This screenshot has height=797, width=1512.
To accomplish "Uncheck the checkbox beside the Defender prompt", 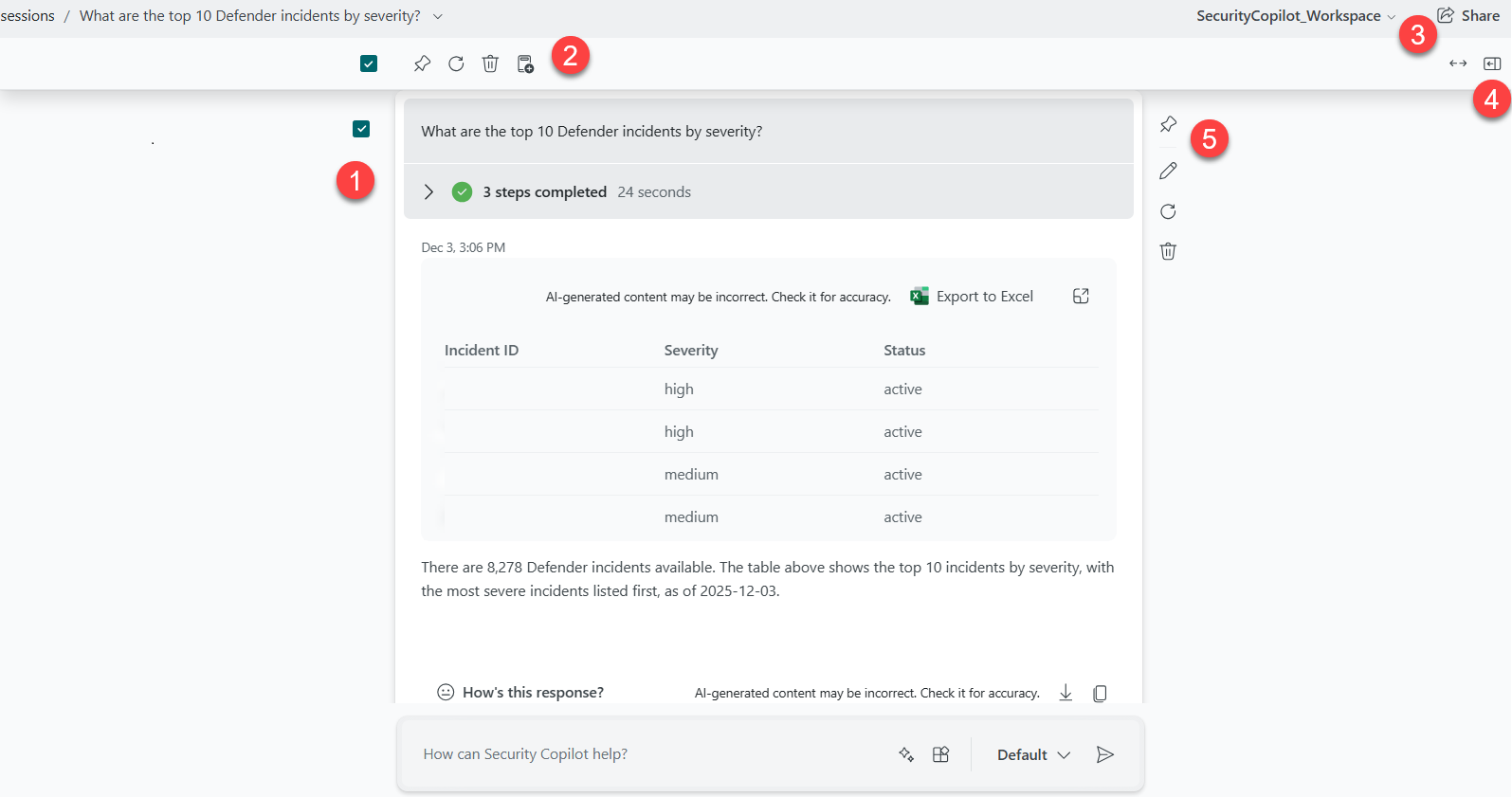I will 361,129.
